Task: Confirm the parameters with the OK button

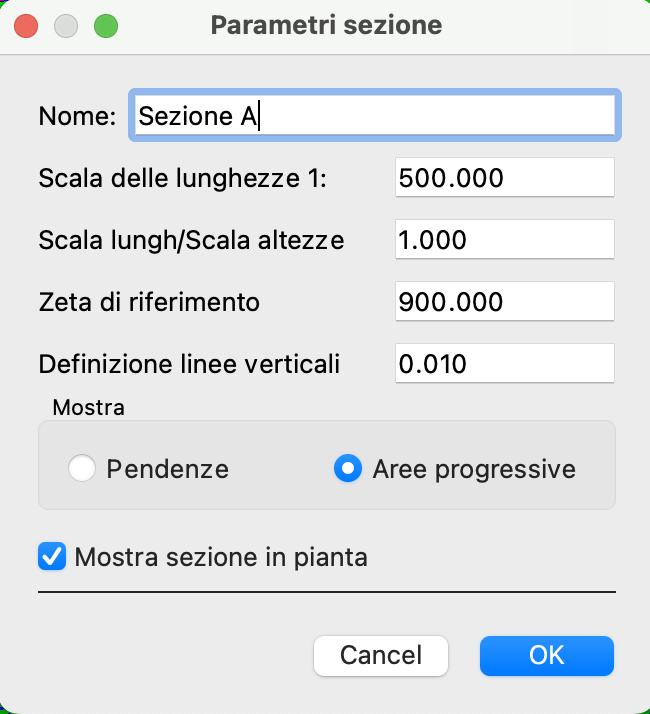Action: click(547, 656)
